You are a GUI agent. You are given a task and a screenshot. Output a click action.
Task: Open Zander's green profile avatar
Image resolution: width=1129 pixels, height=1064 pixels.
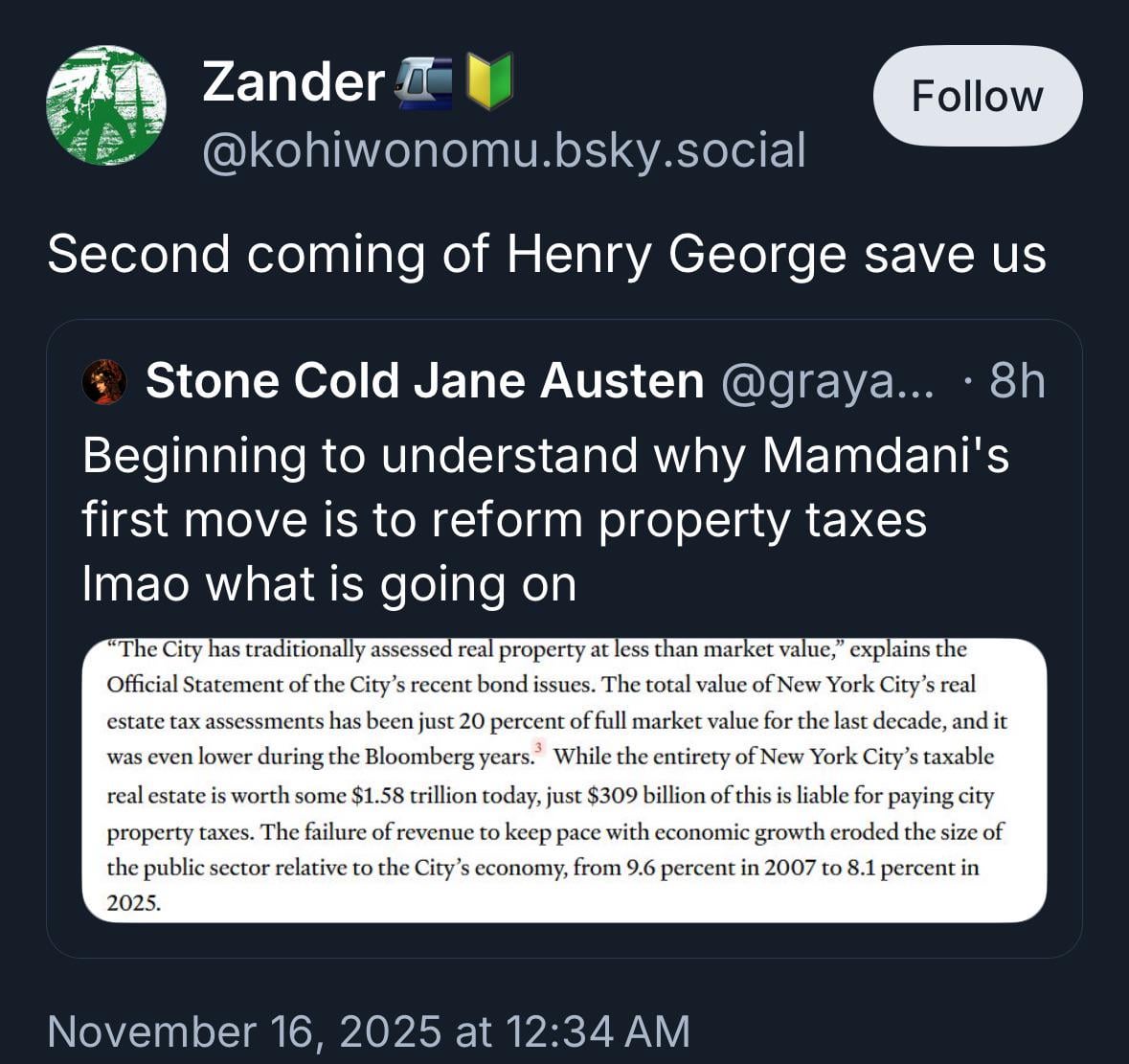[x=105, y=105]
